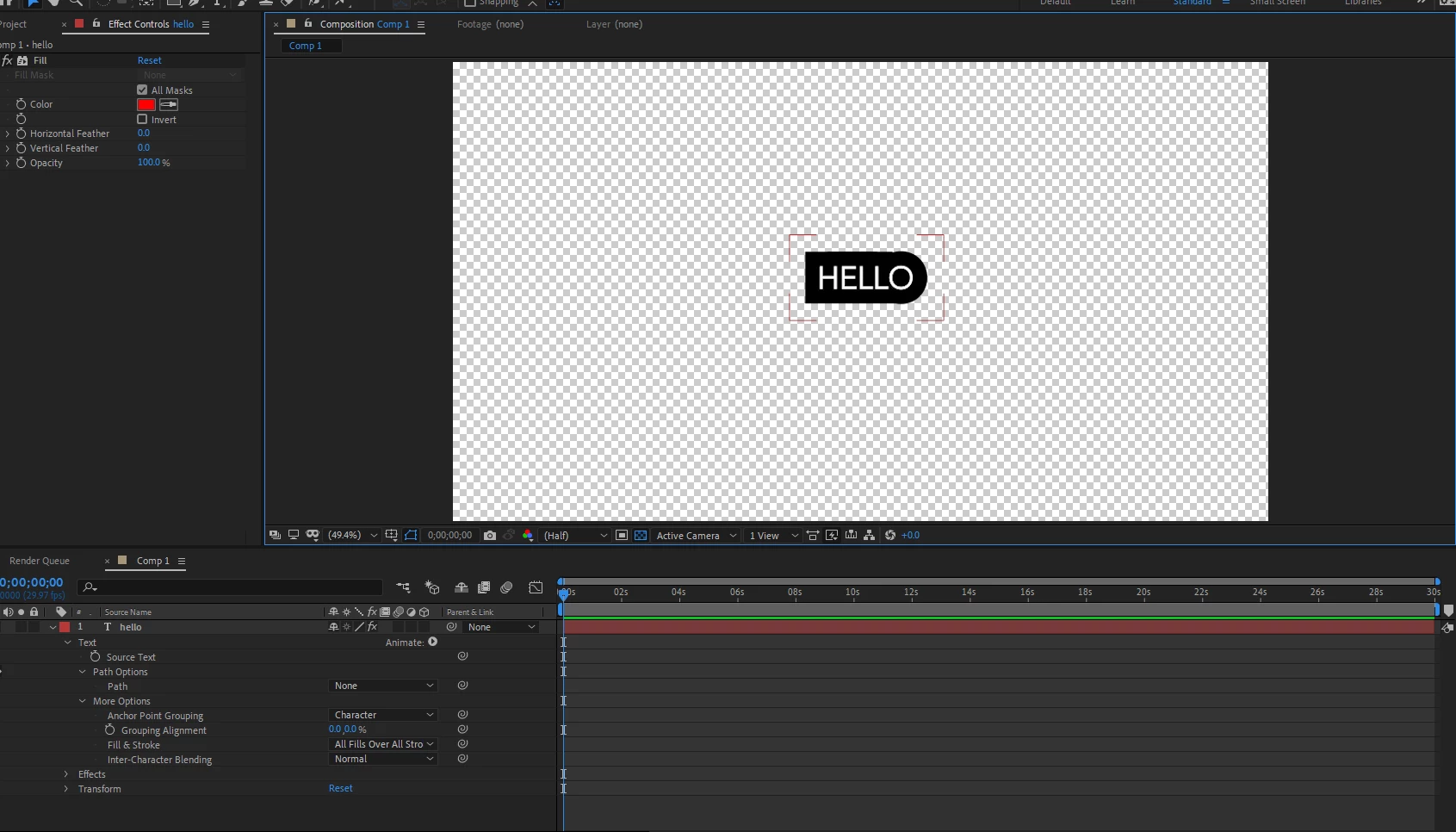The width and height of the screenshot is (1456, 832).
Task: Toggle lock on Effect Controls panel
Action: tap(96, 23)
